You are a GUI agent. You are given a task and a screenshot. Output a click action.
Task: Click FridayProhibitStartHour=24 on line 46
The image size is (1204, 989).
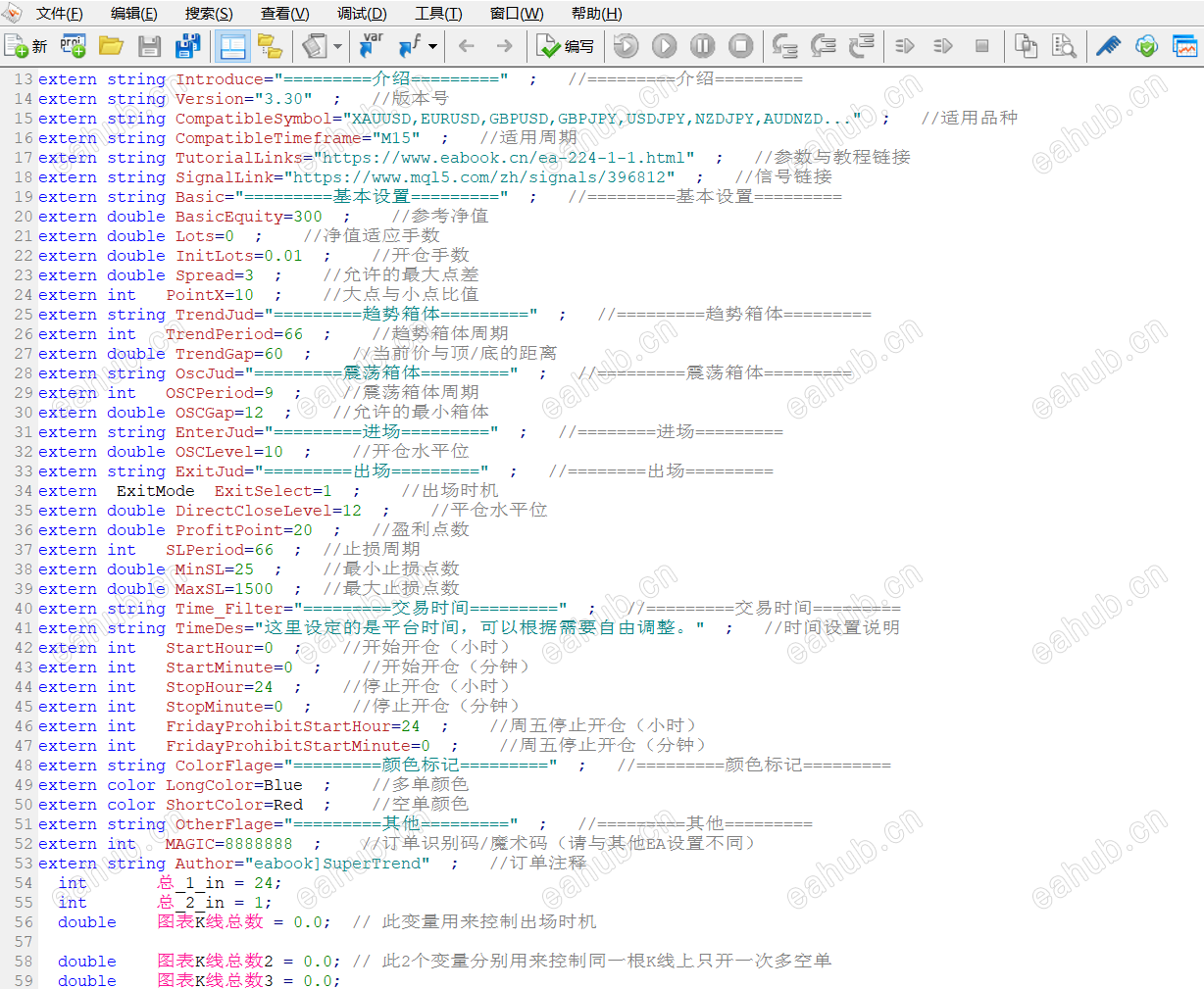pyautogui.click(x=293, y=726)
